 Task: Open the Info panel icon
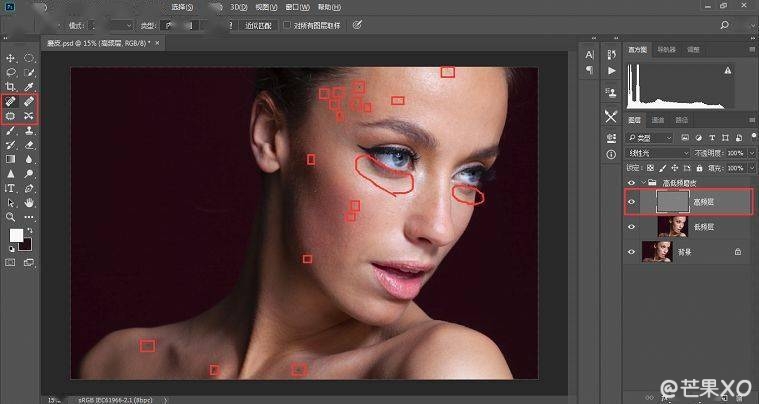pos(611,154)
